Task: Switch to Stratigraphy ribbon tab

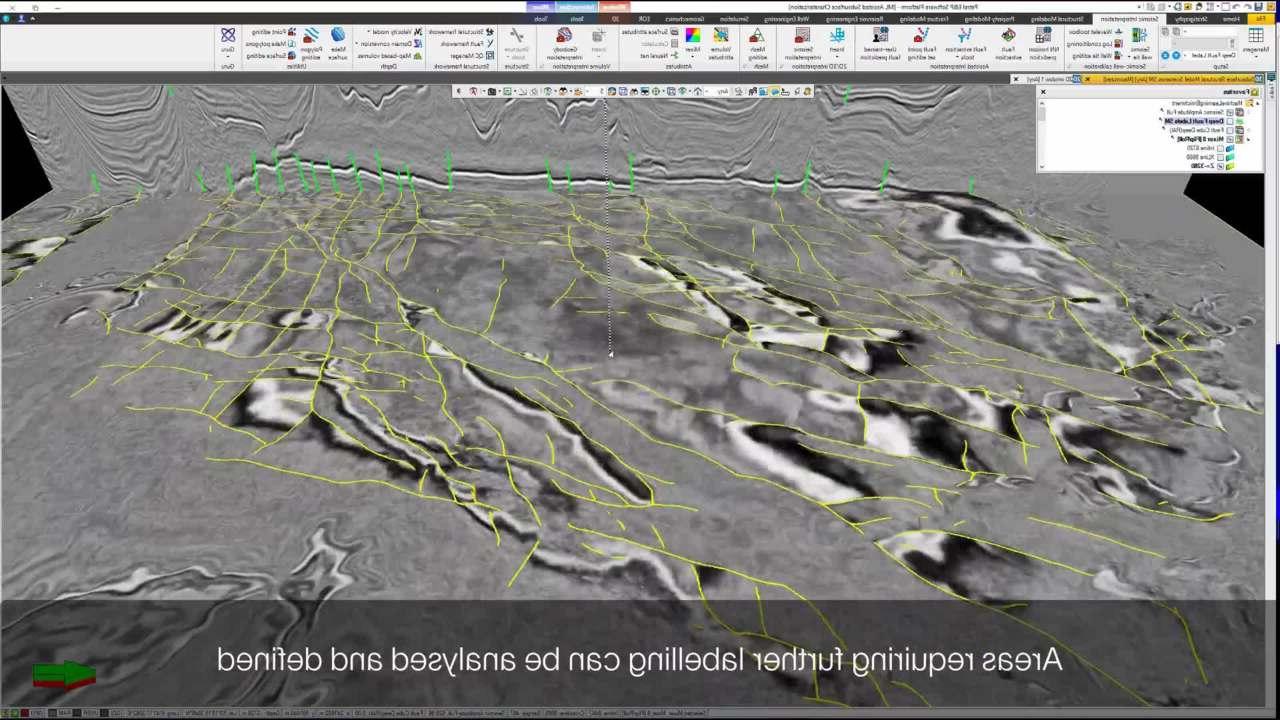Action: coord(1191,19)
